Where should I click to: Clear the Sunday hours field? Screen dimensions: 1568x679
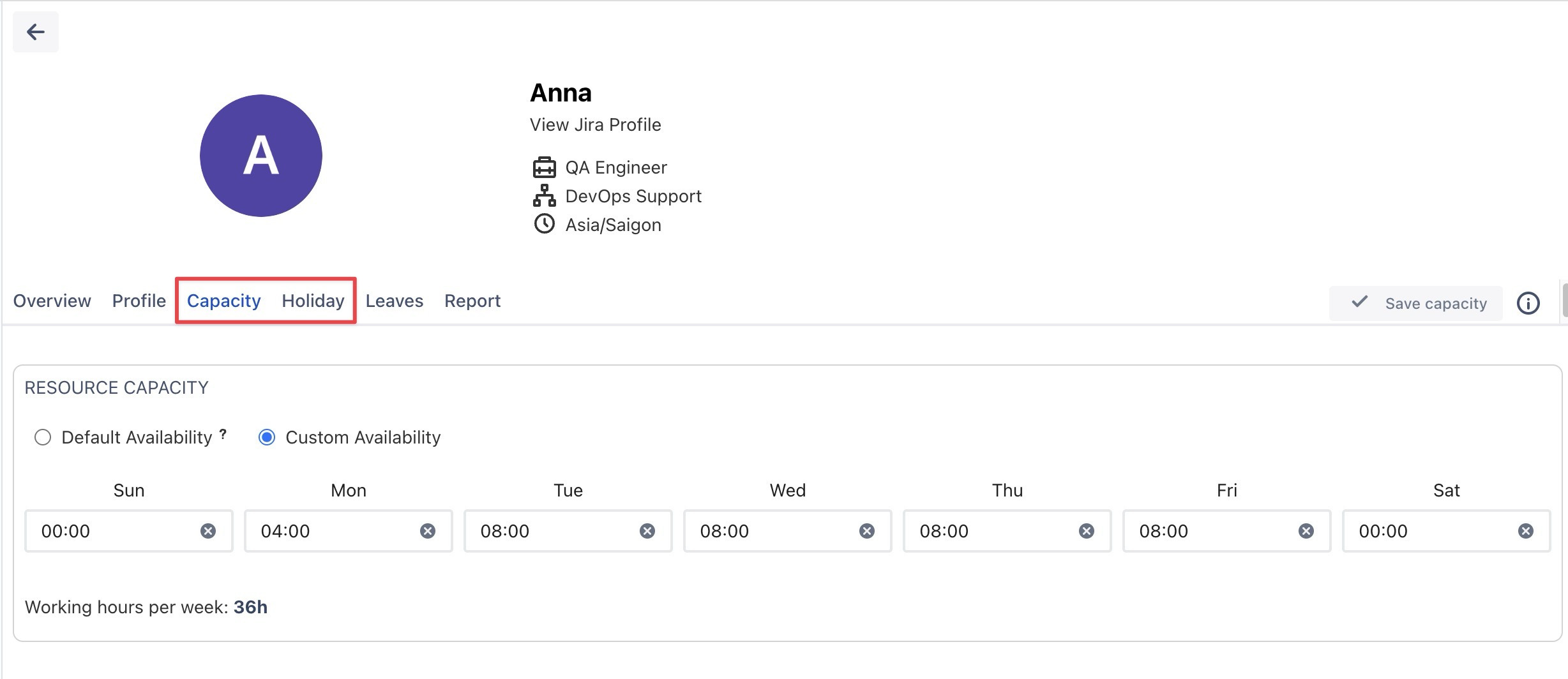208,531
